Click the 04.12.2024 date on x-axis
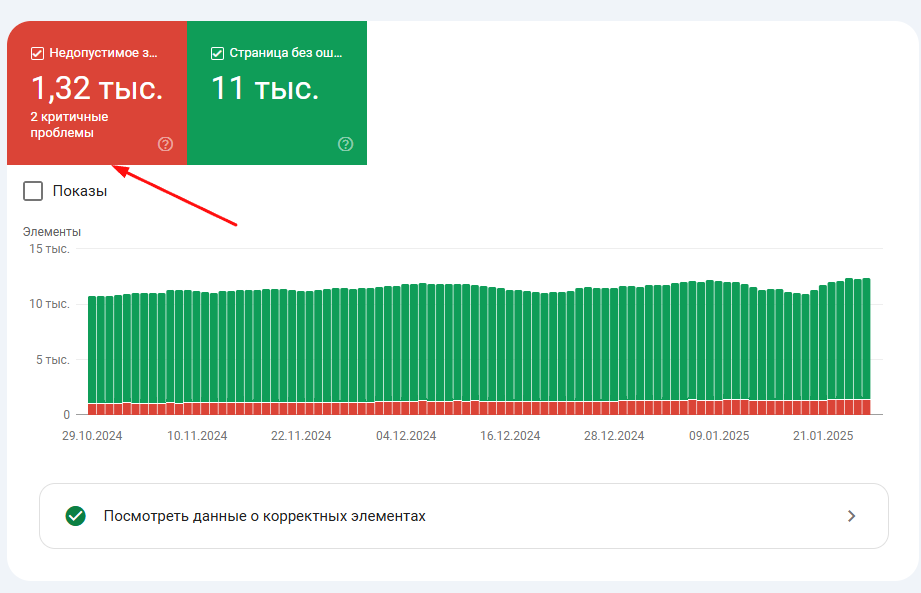 click(406, 436)
